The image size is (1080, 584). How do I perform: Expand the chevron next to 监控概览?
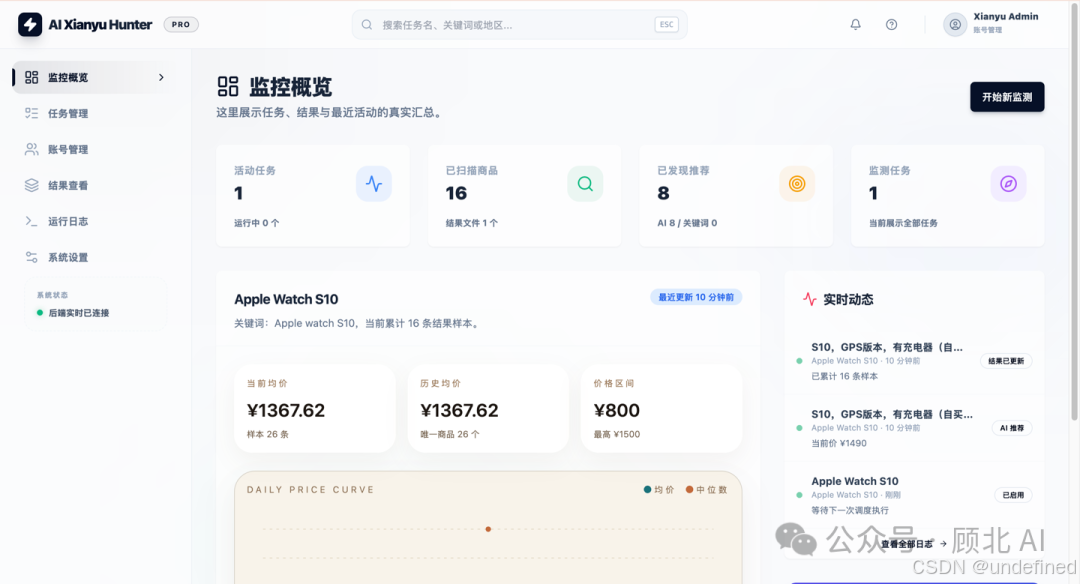point(161,77)
